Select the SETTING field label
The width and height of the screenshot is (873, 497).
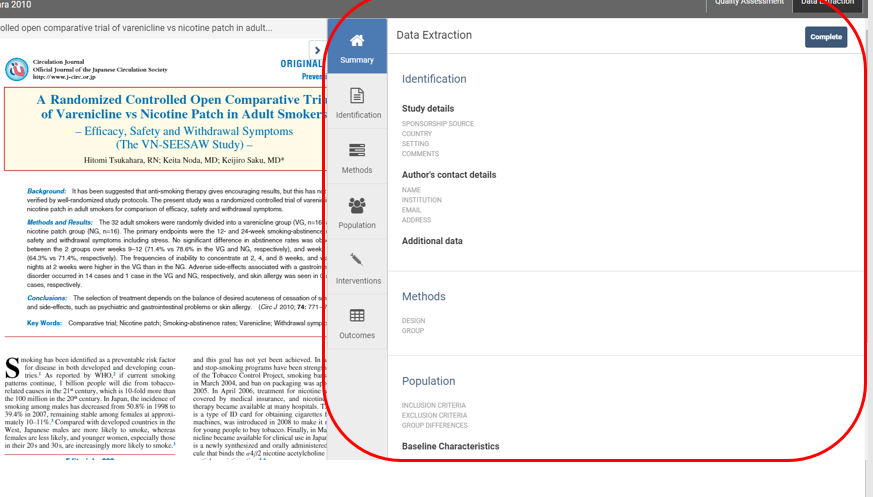point(415,144)
